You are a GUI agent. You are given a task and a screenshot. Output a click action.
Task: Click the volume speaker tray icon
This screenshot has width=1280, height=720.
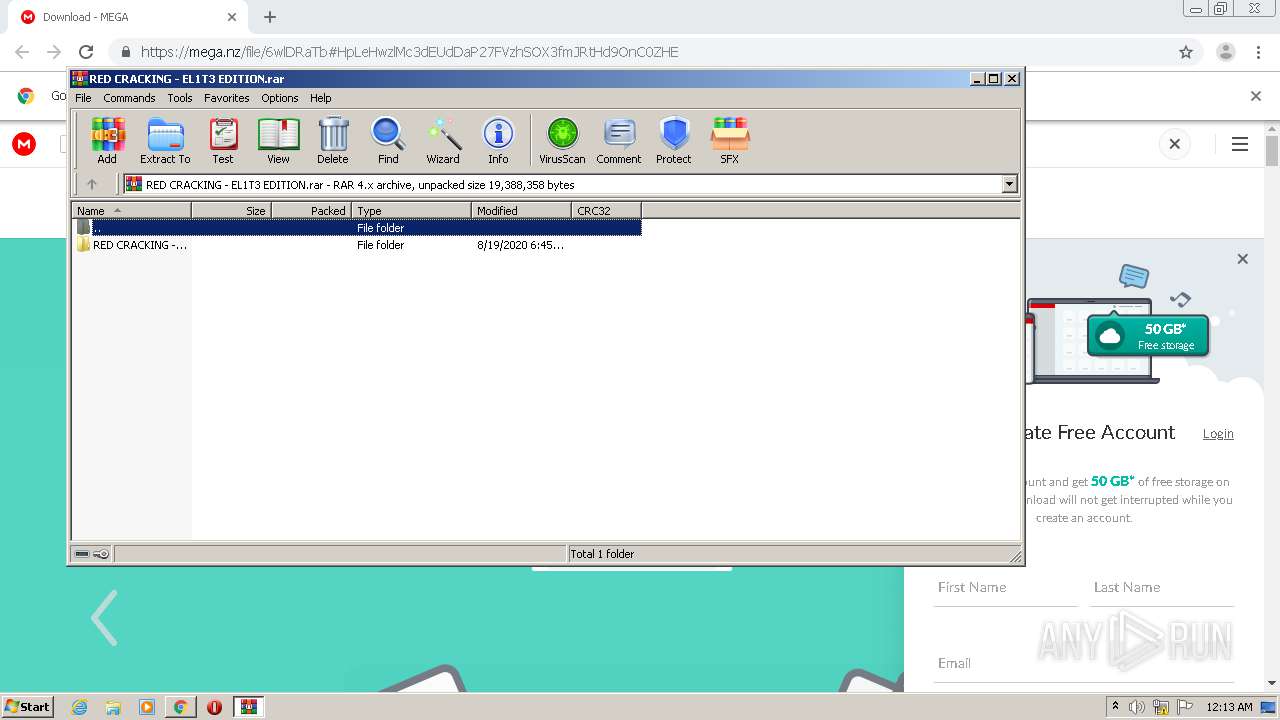(1137, 707)
